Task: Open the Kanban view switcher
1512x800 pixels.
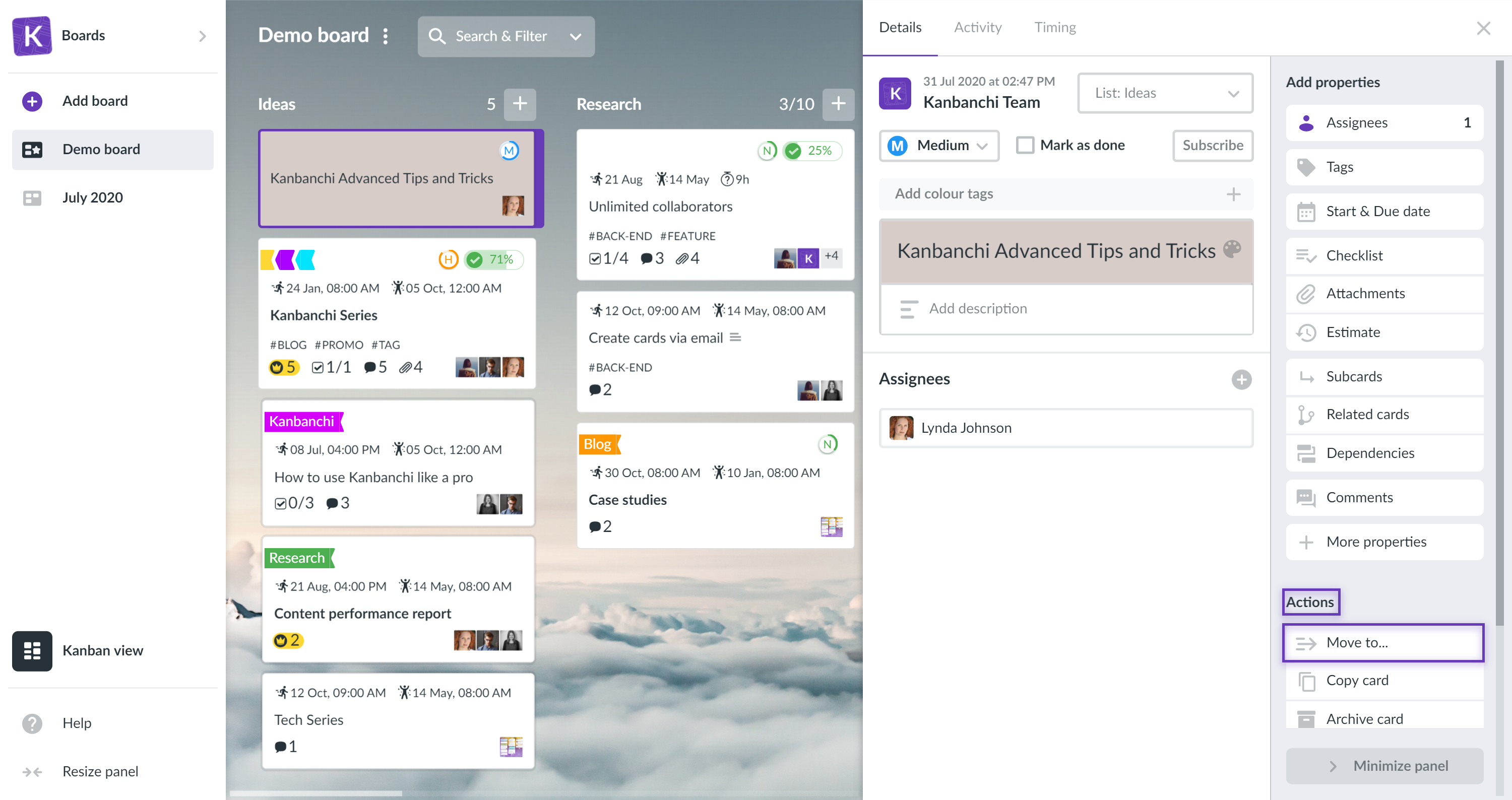Action: click(x=32, y=651)
